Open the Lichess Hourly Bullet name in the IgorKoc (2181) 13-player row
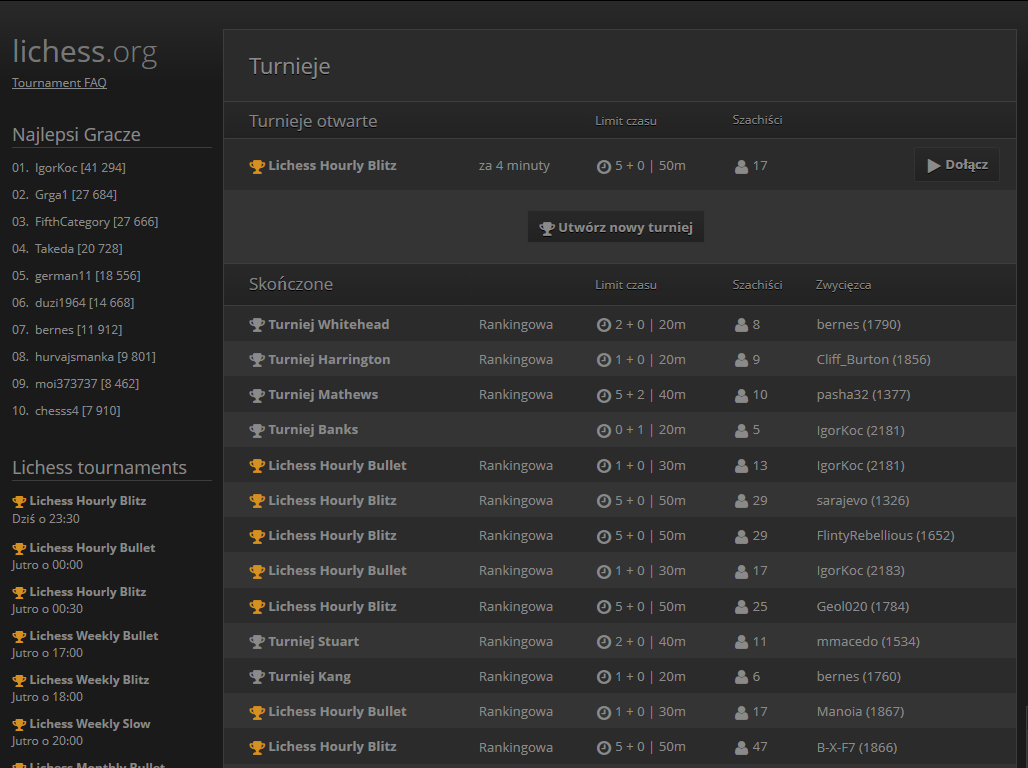 click(337, 465)
